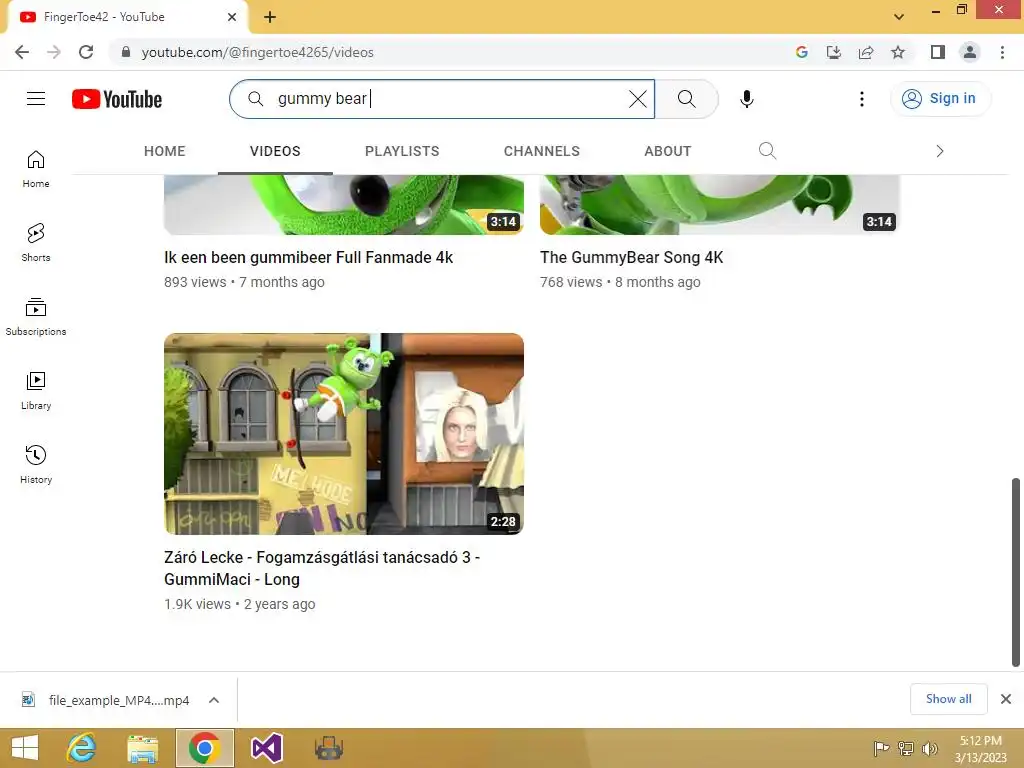The image size is (1024, 768).
Task: Switch to the channel HOME tab
Action: coord(165,152)
